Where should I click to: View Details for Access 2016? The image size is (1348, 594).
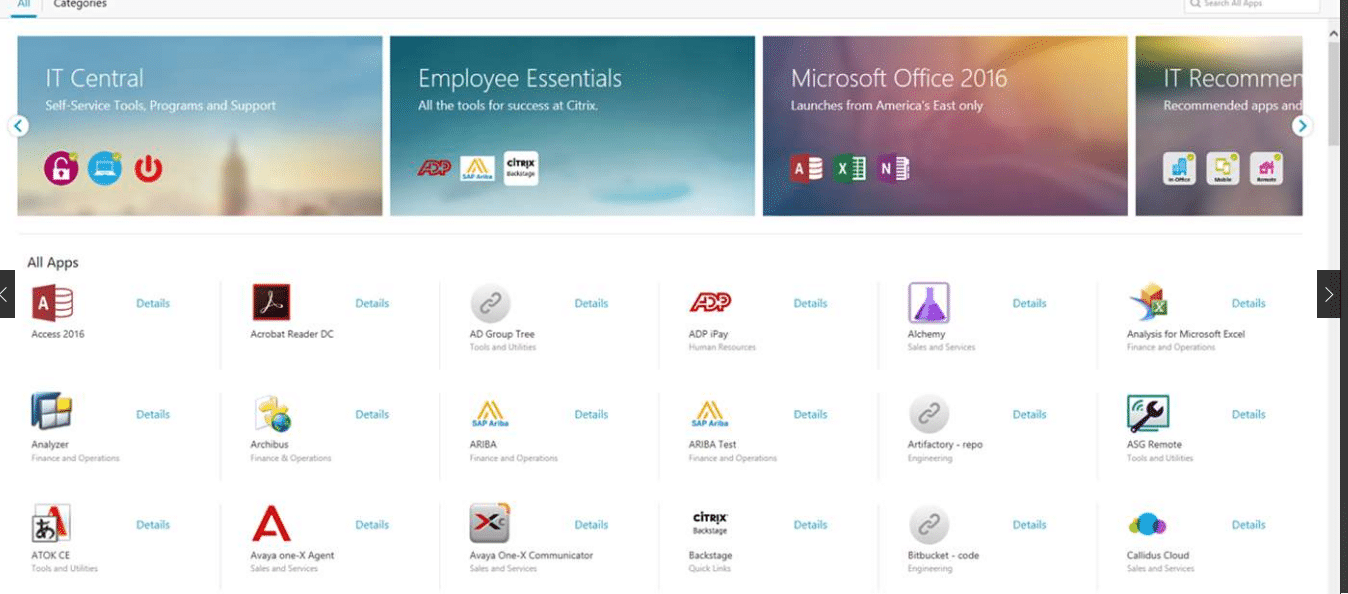pyautogui.click(x=153, y=303)
